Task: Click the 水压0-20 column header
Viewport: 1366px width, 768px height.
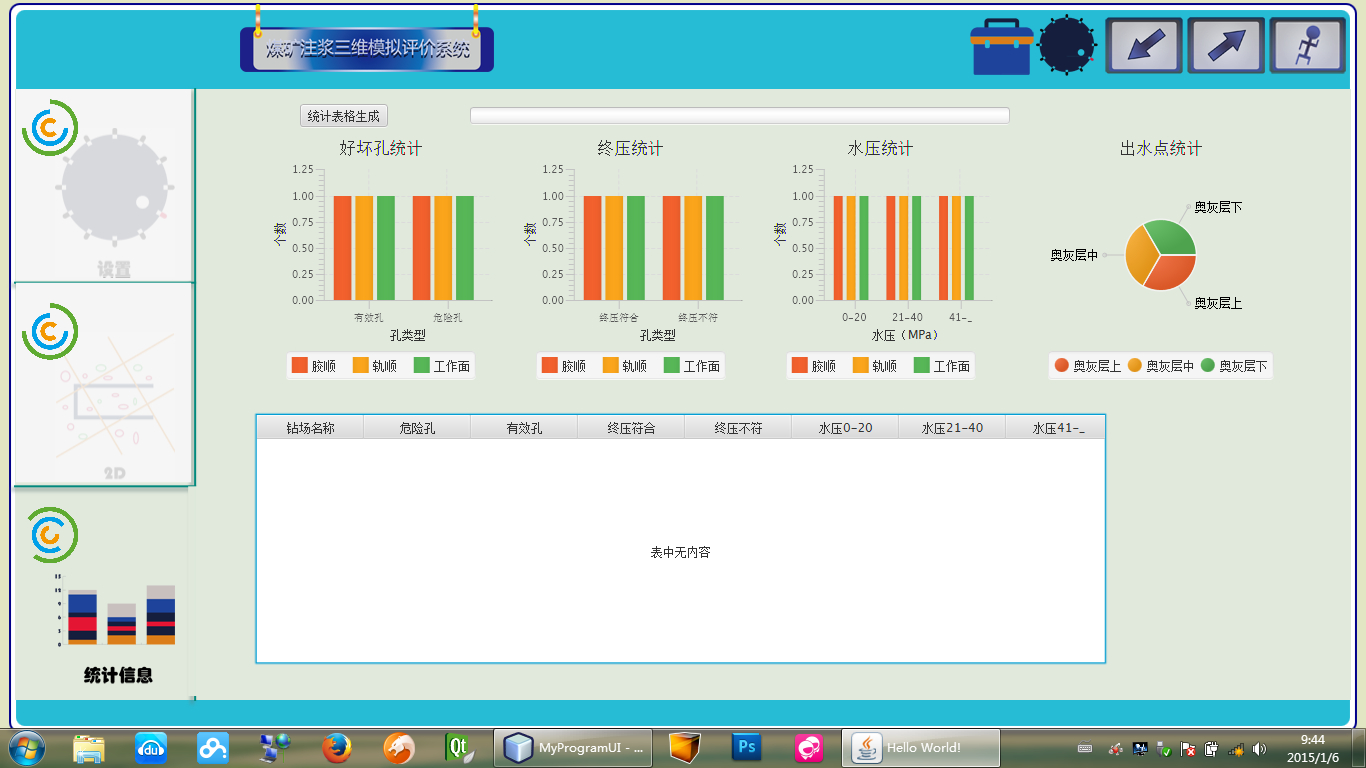Action: tap(845, 428)
